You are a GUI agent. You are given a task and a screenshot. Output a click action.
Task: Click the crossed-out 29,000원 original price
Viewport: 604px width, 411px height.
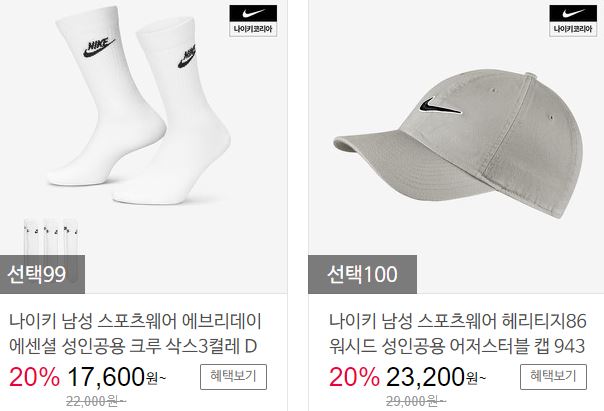pyautogui.click(x=416, y=402)
